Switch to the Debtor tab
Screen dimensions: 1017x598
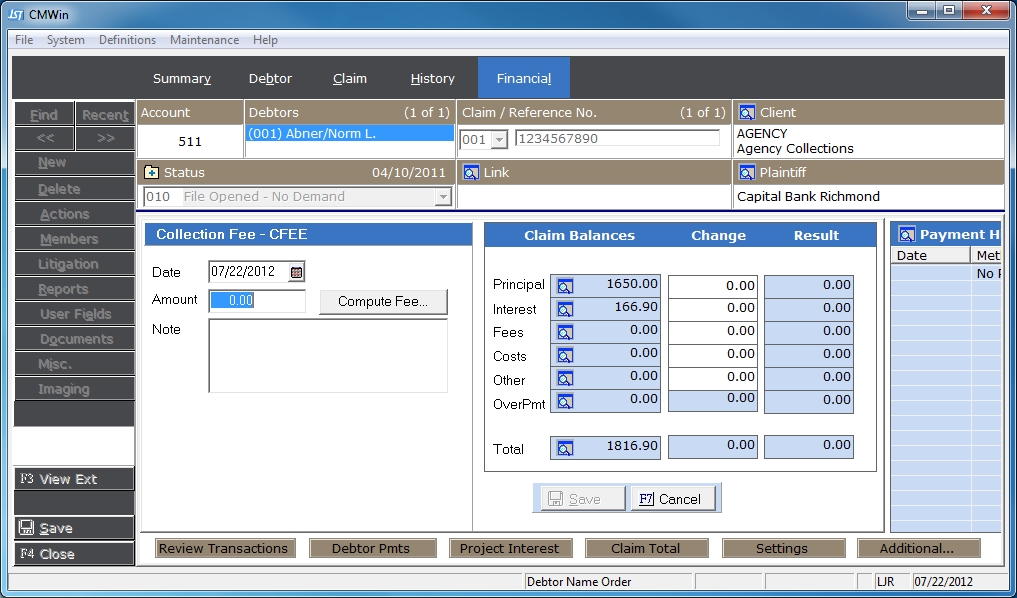click(x=270, y=79)
